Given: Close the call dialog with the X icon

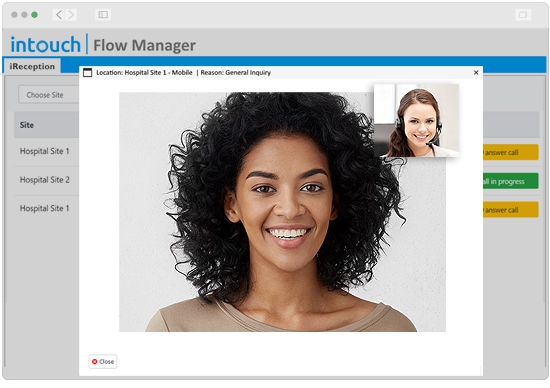Looking at the screenshot, I should click(476, 72).
